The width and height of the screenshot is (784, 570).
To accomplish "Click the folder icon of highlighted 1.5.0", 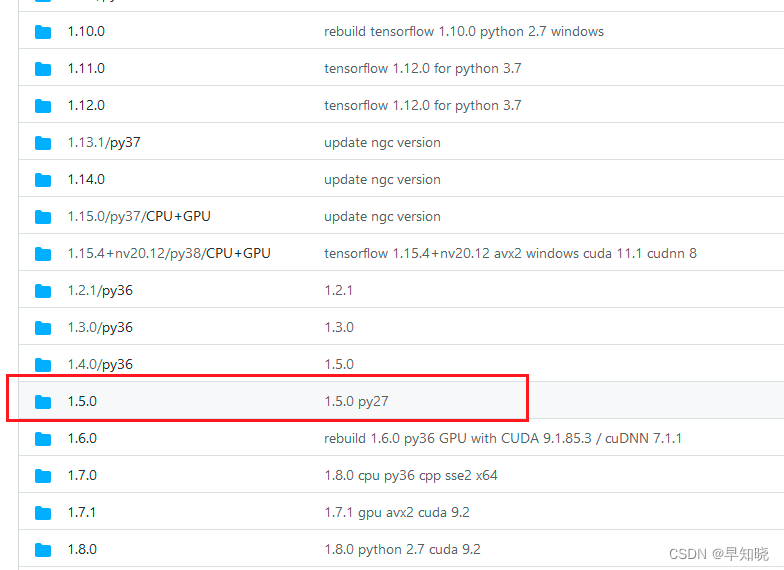I will (43, 402).
